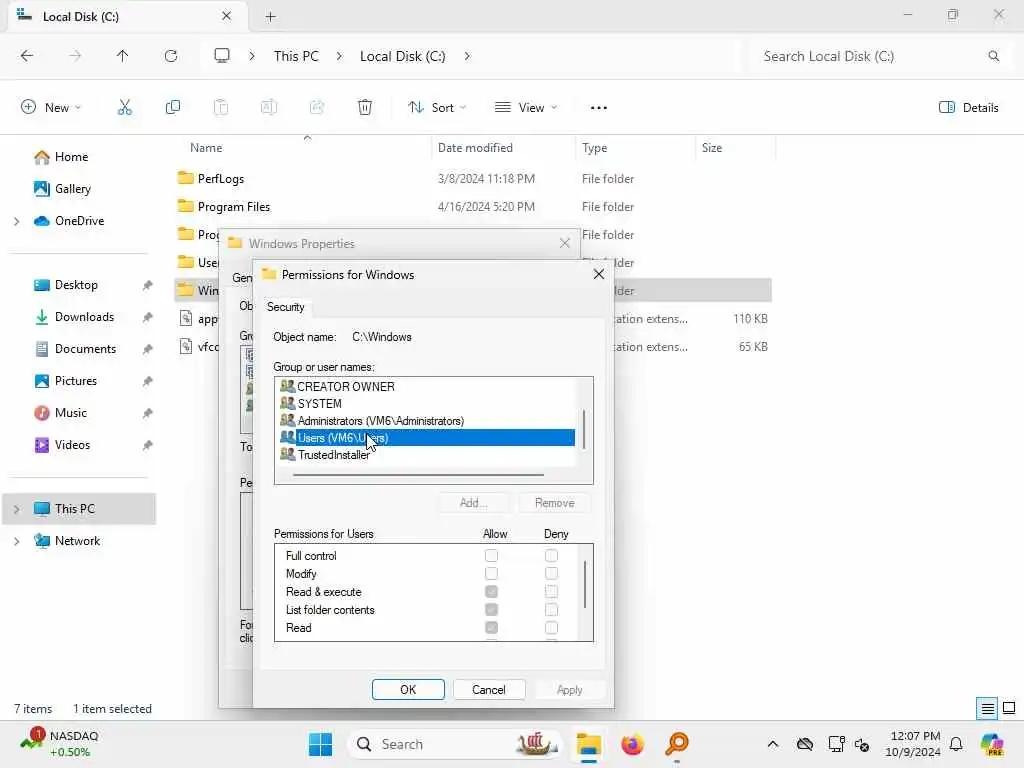Click the search magnifier icon in File Explorer
This screenshot has width=1024, height=768.
coord(993,56)
